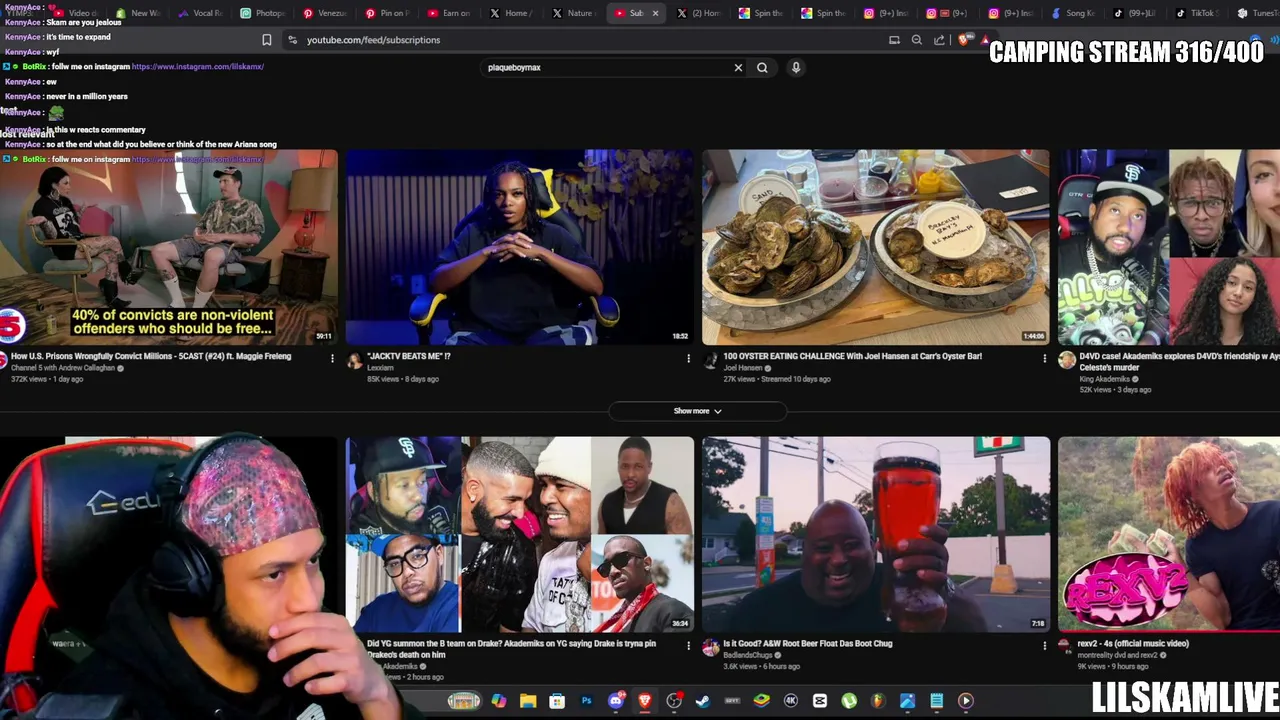Clear the plaqueboymax search text

pyautogui.click(x=738, y=68)
